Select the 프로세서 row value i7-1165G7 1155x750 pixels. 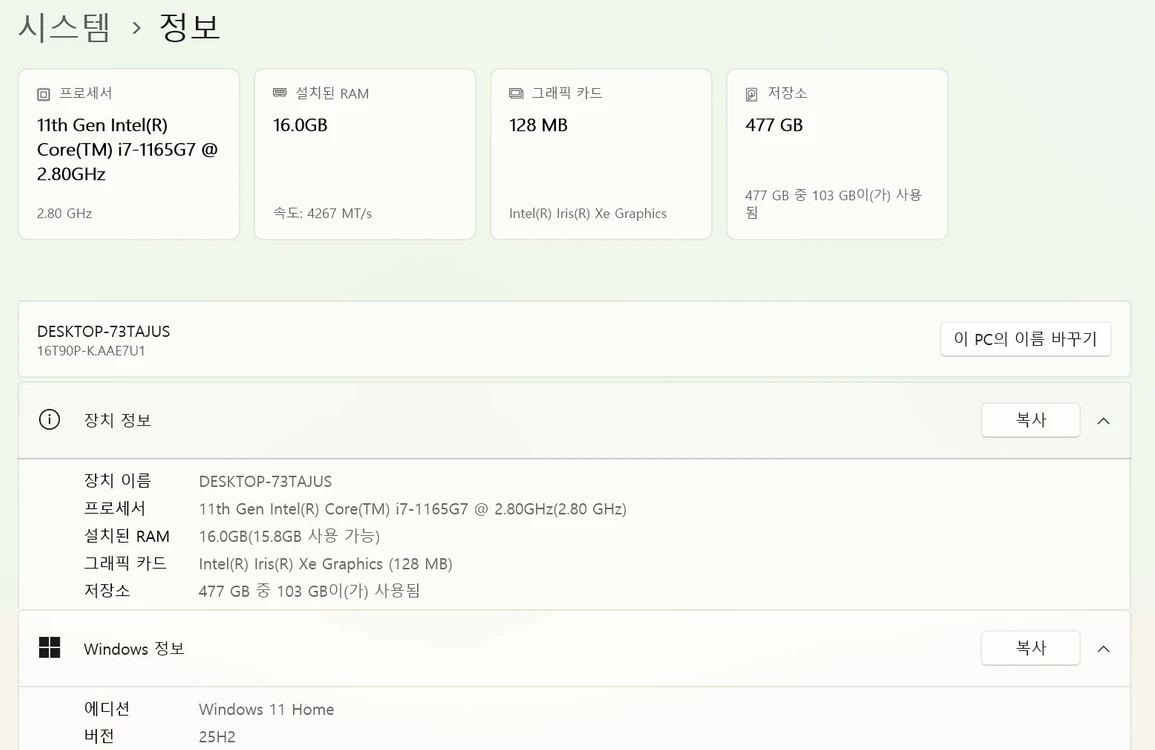[x=412, y=509]
